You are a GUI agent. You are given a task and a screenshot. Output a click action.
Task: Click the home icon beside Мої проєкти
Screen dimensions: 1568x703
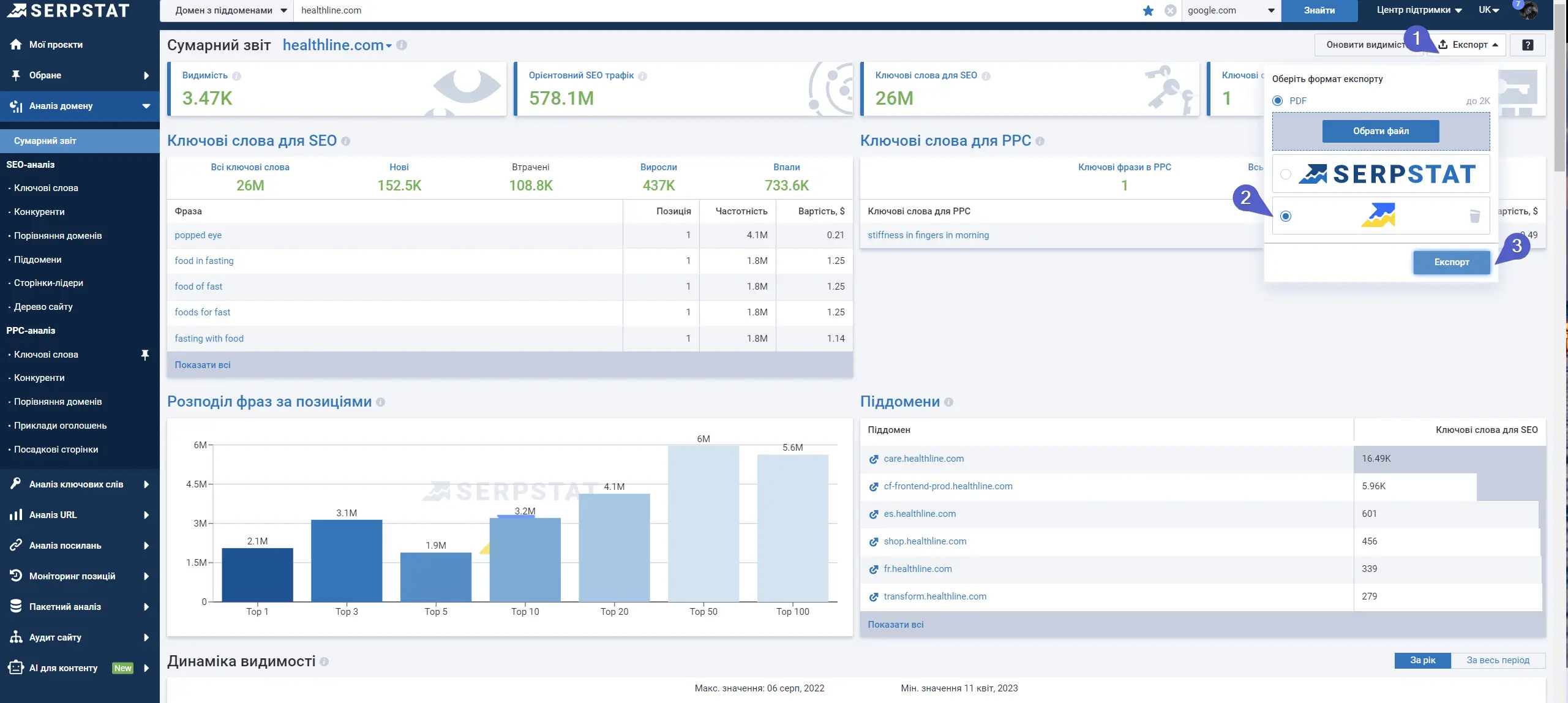(x=16, y=45)
